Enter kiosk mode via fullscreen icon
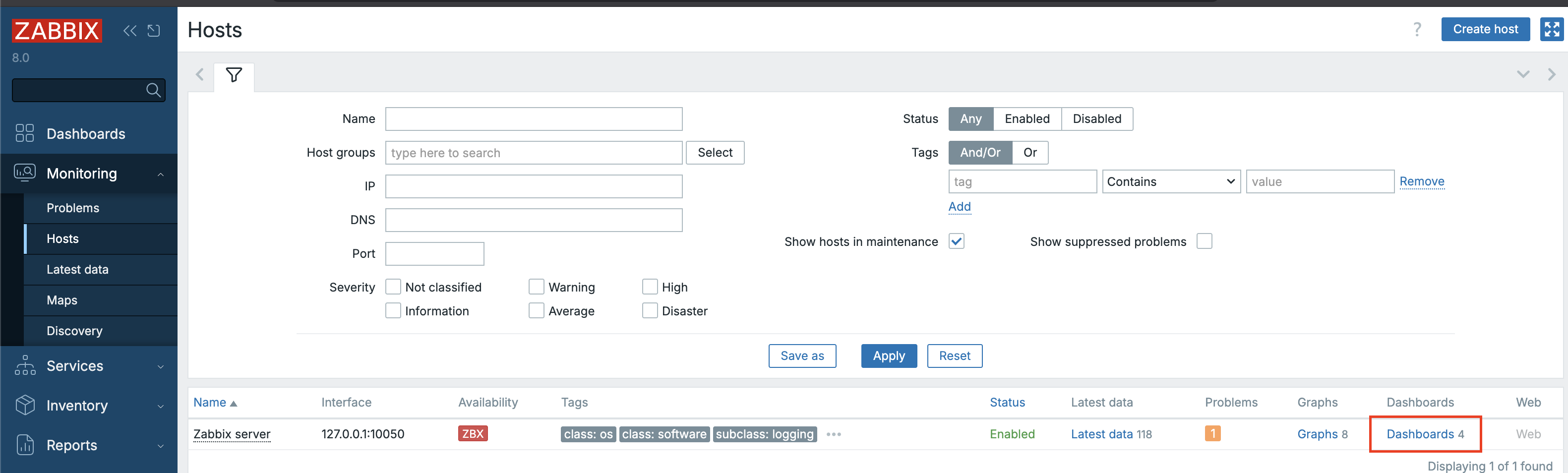 (1551, 29)
